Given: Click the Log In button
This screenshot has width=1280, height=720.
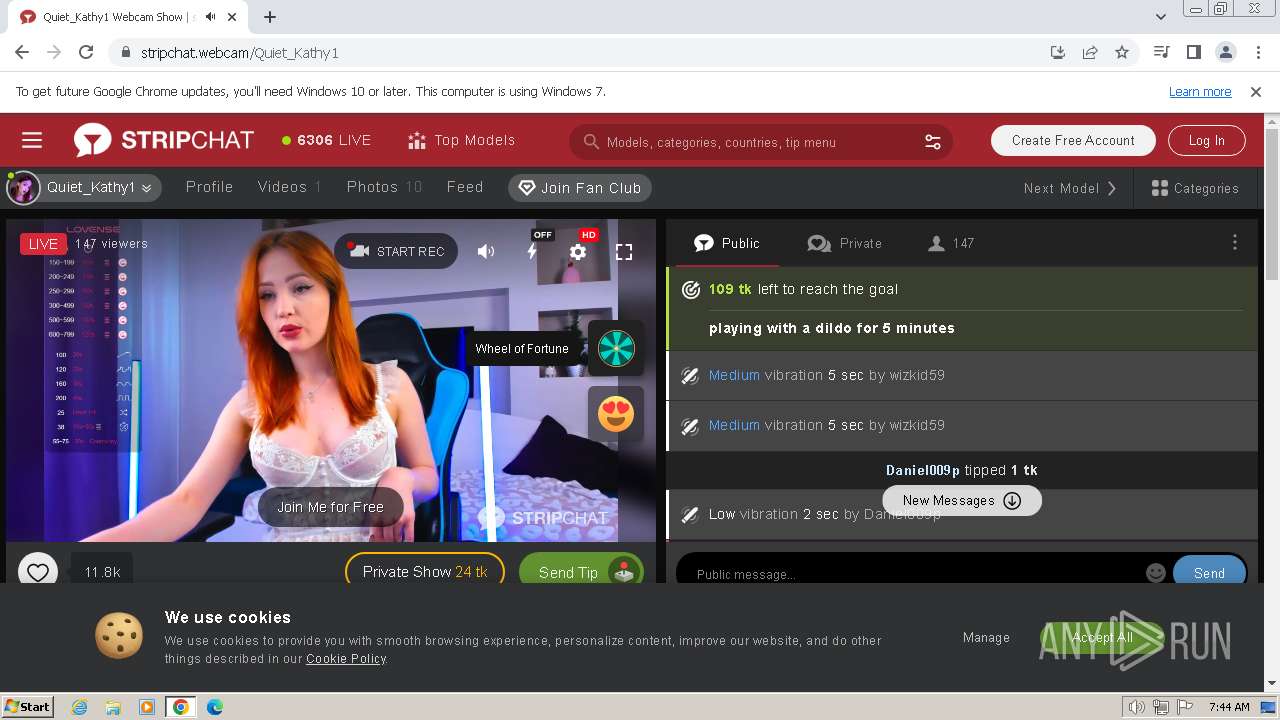Looking at the screenshot, I should (x=1206, y=141).
